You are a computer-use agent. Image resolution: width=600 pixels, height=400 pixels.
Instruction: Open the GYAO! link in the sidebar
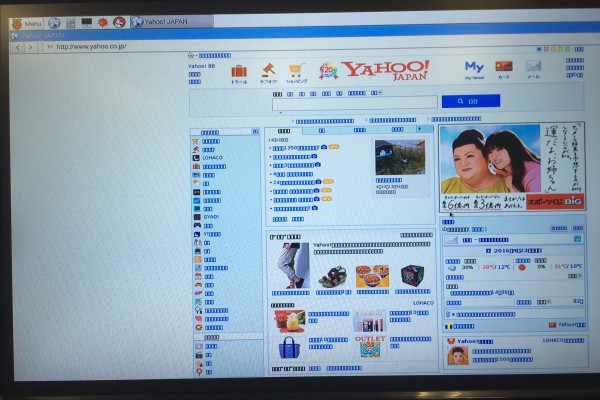click(x=211, y=217)
